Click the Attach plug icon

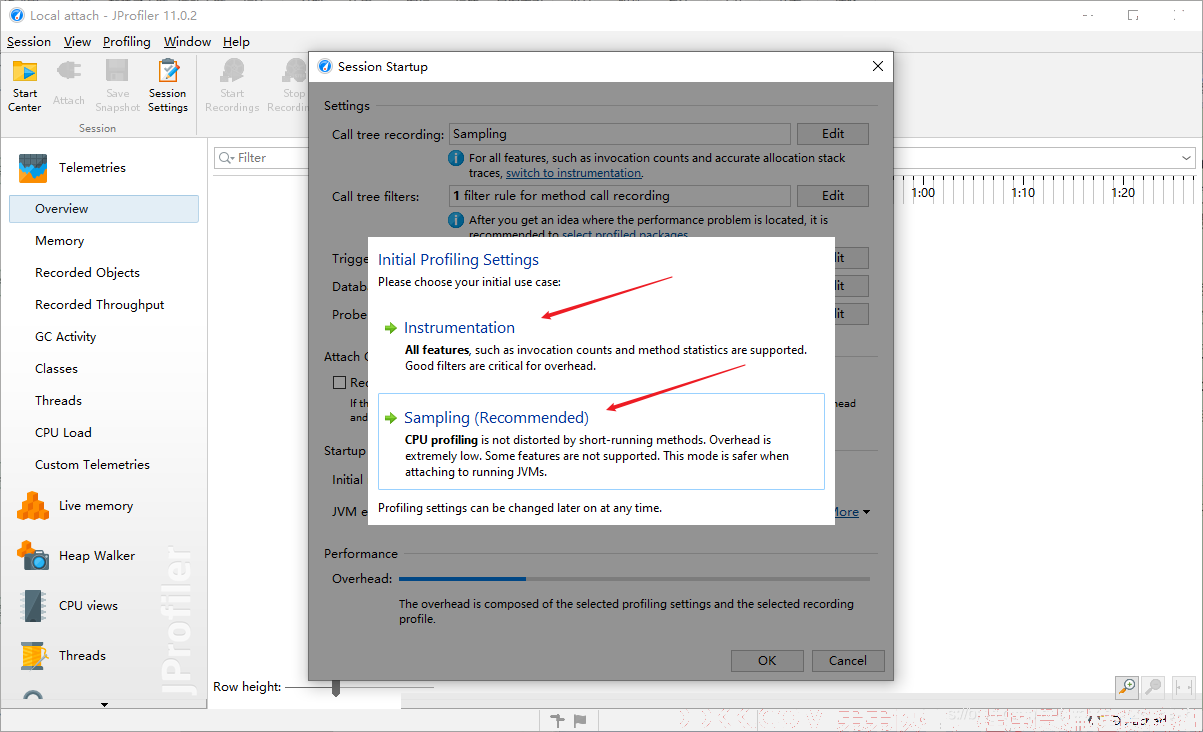(x=69, y=72)
